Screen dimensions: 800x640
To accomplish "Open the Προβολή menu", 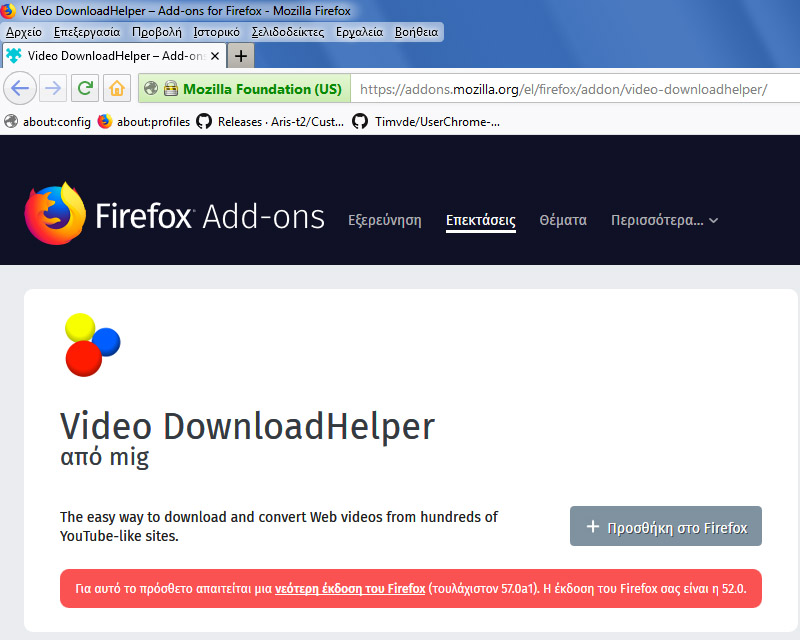I will (157, 32).
